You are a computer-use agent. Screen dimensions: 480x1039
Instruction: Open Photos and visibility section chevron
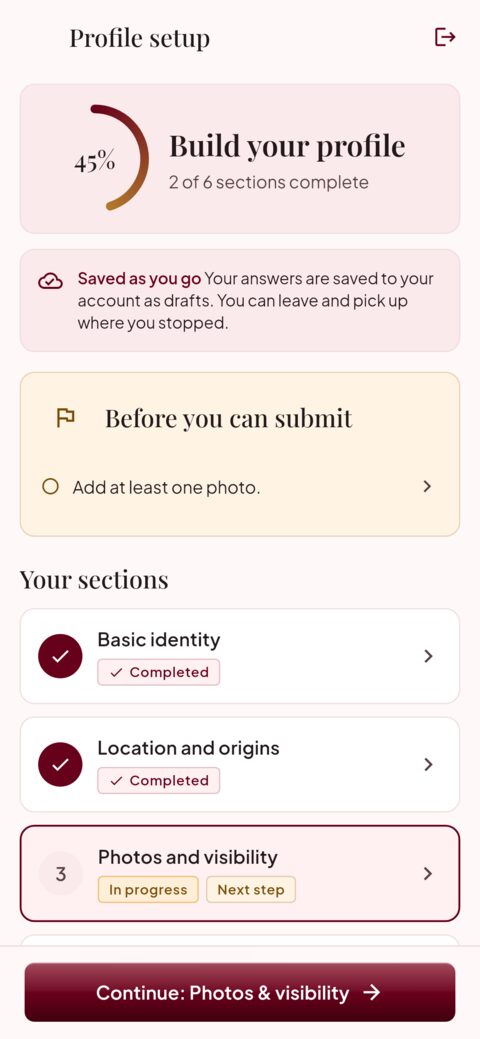click(428, 874)
